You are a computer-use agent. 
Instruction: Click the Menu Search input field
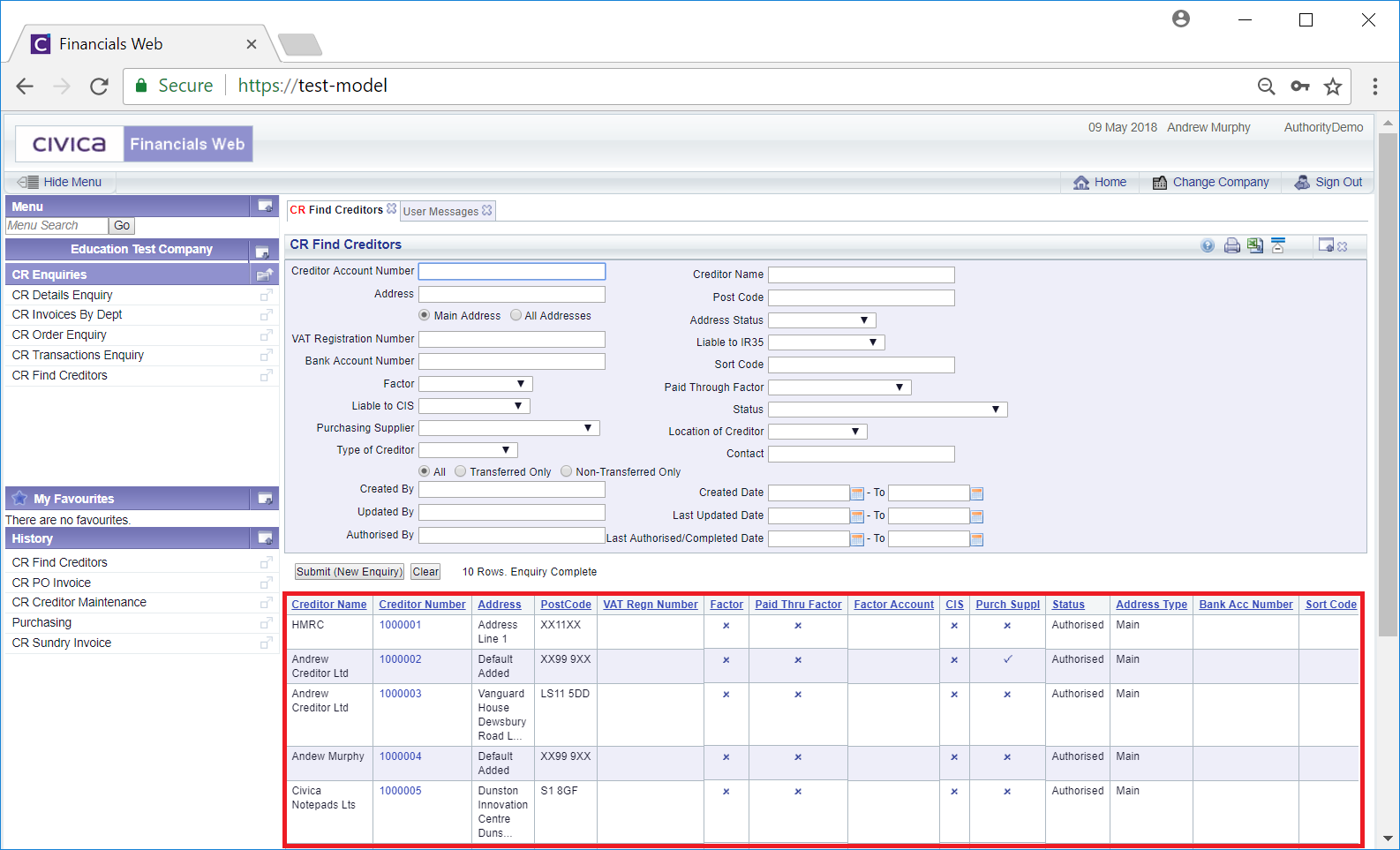56,226
